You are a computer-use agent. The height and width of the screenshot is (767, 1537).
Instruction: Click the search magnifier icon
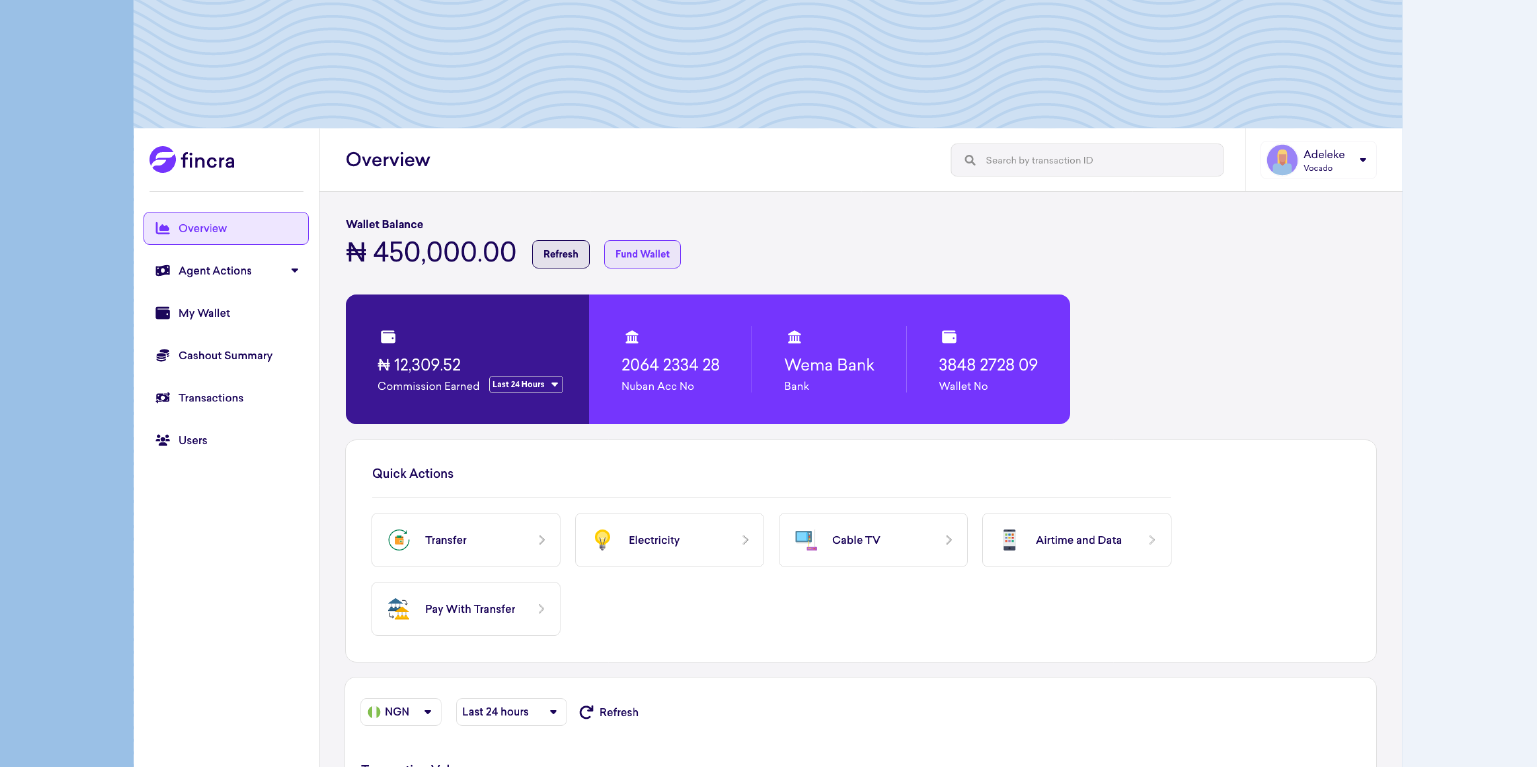[970, 160]
